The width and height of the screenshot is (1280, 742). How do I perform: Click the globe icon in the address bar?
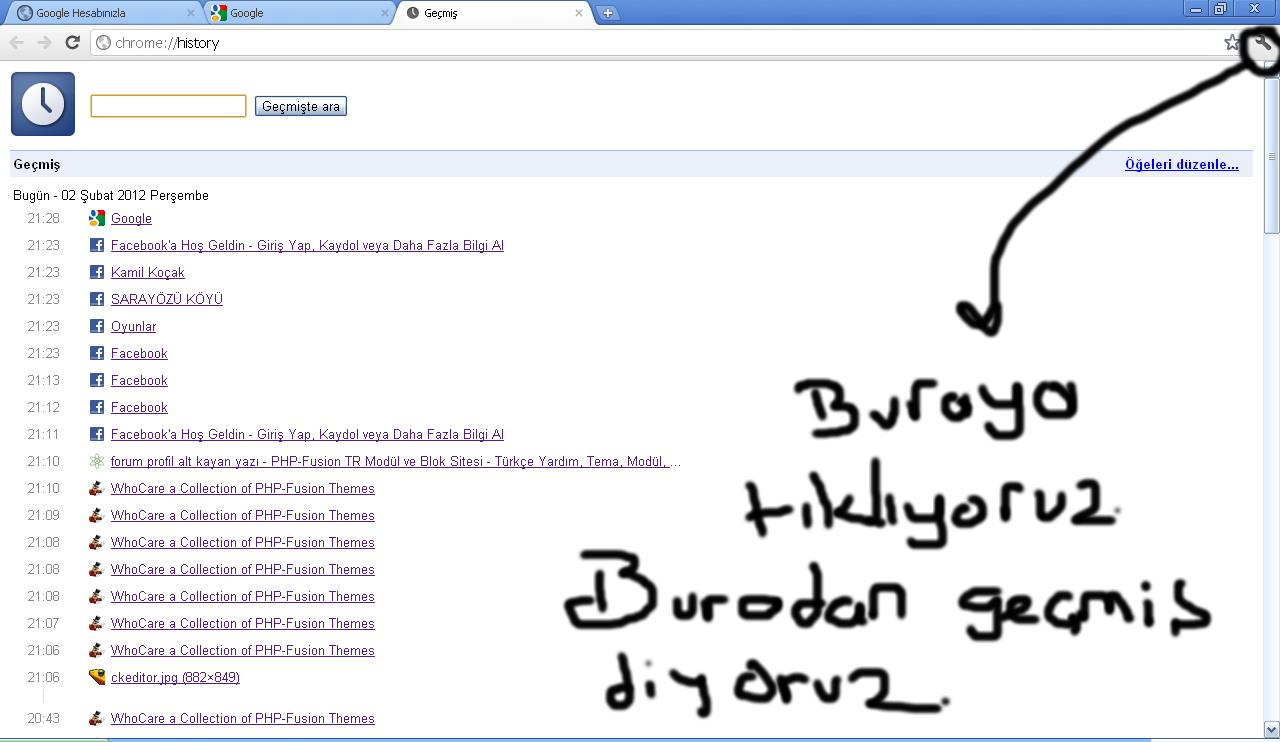point(103,43)
